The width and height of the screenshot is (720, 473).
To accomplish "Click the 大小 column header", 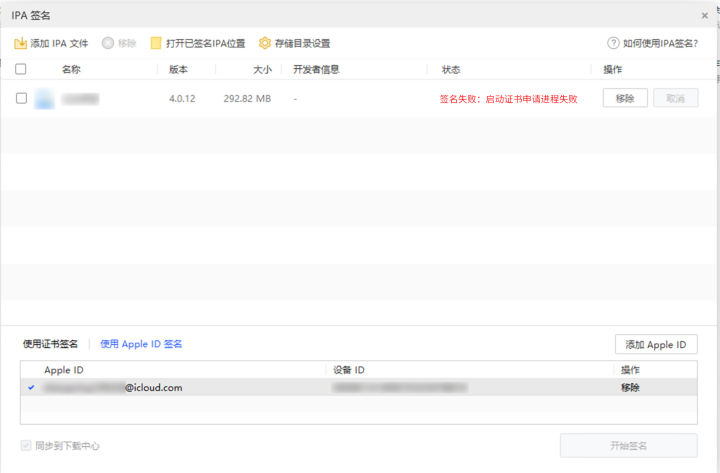I will pos(262,69).
